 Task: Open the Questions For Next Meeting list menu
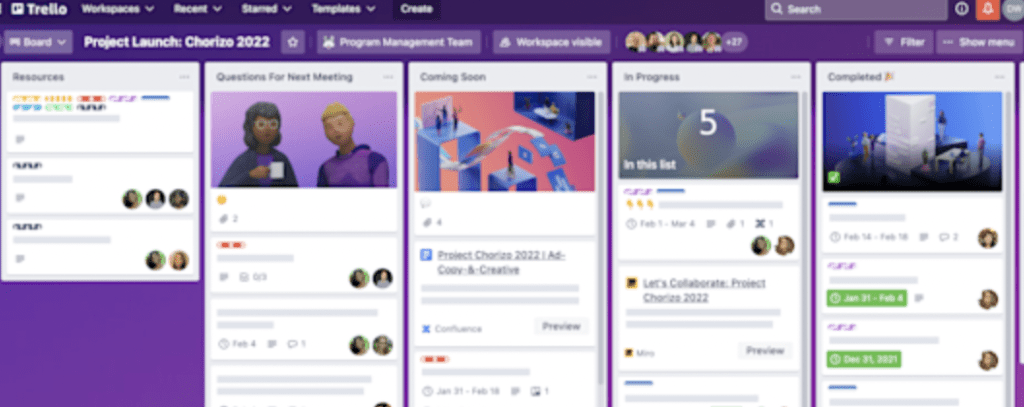388,77
